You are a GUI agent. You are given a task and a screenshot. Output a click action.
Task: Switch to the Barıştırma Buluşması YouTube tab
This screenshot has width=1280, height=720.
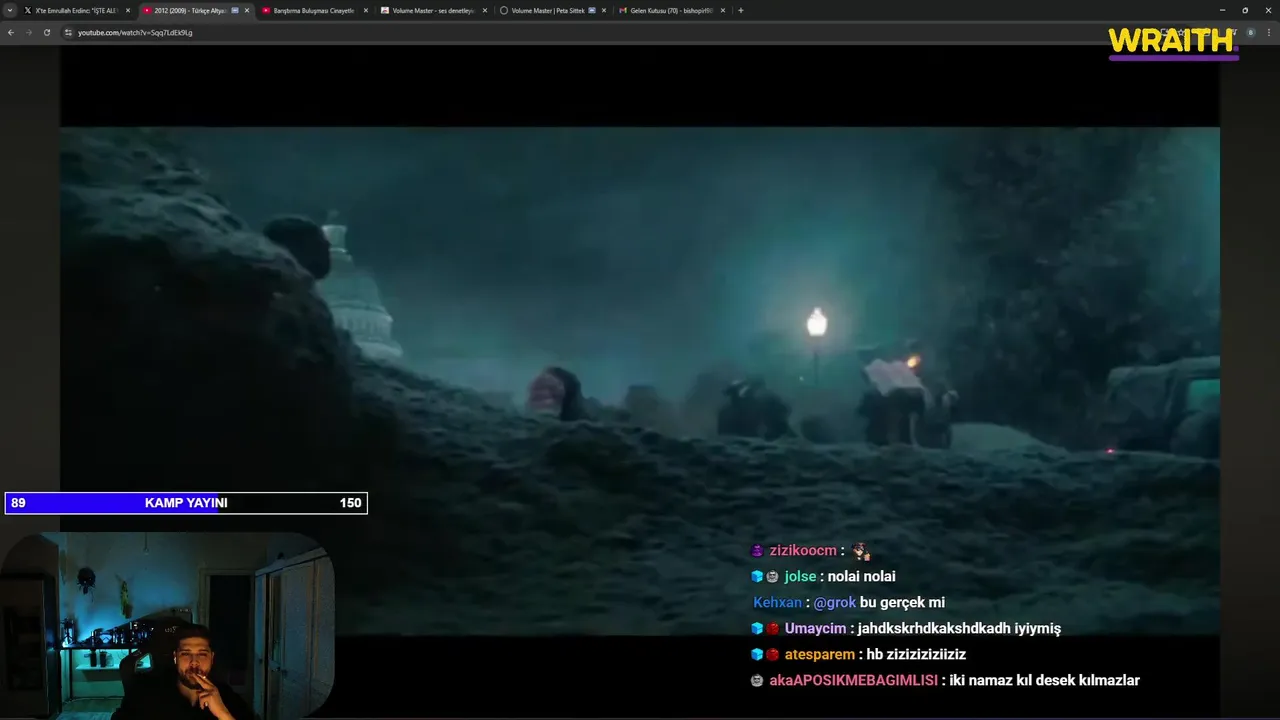(314, 10)
